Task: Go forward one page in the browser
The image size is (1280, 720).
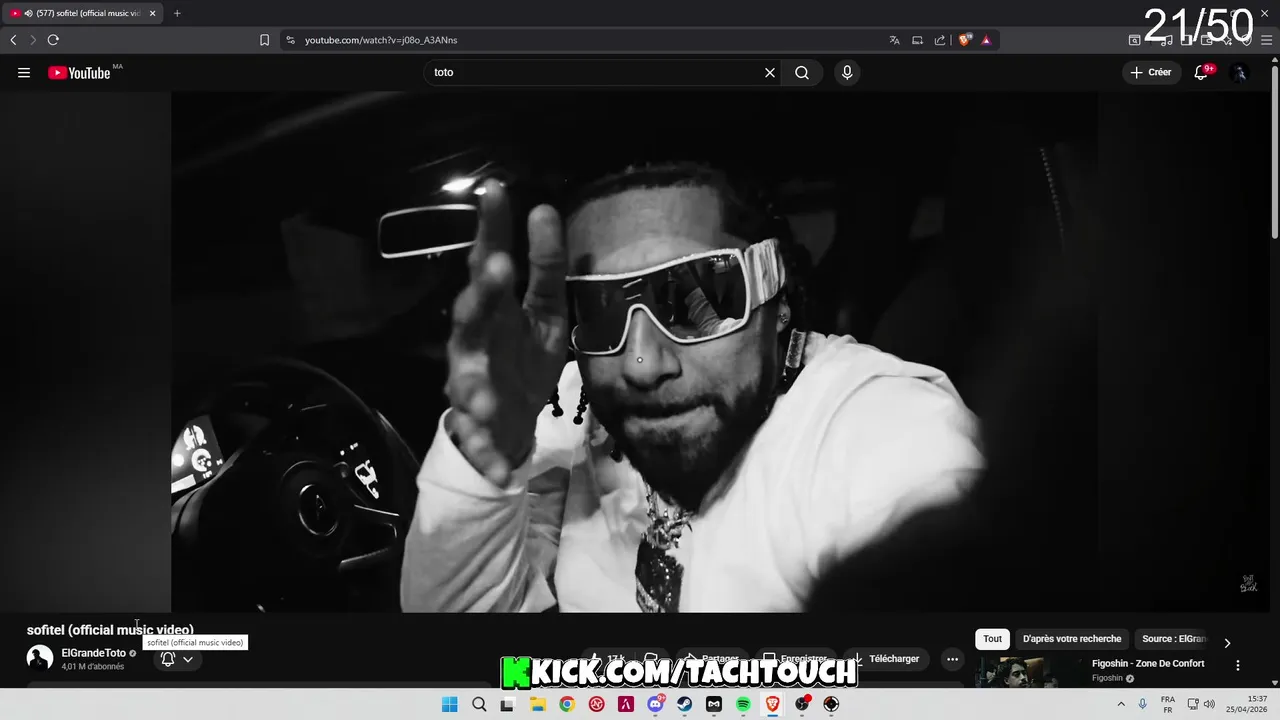Action: (33, 40)
